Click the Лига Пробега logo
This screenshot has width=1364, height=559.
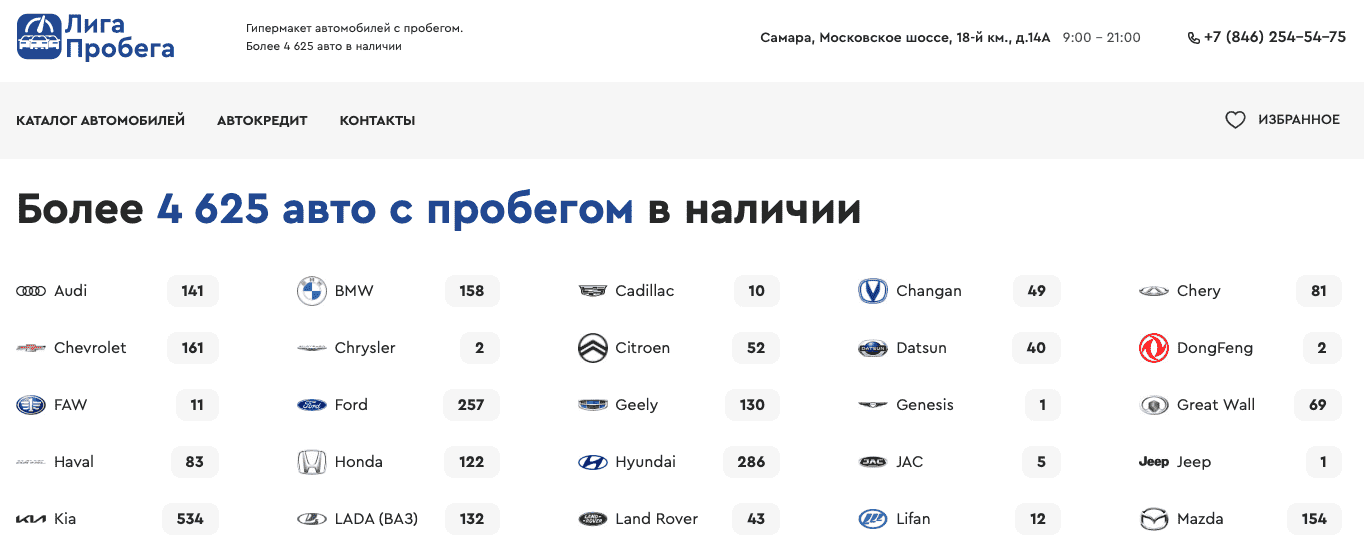point(95,37)
